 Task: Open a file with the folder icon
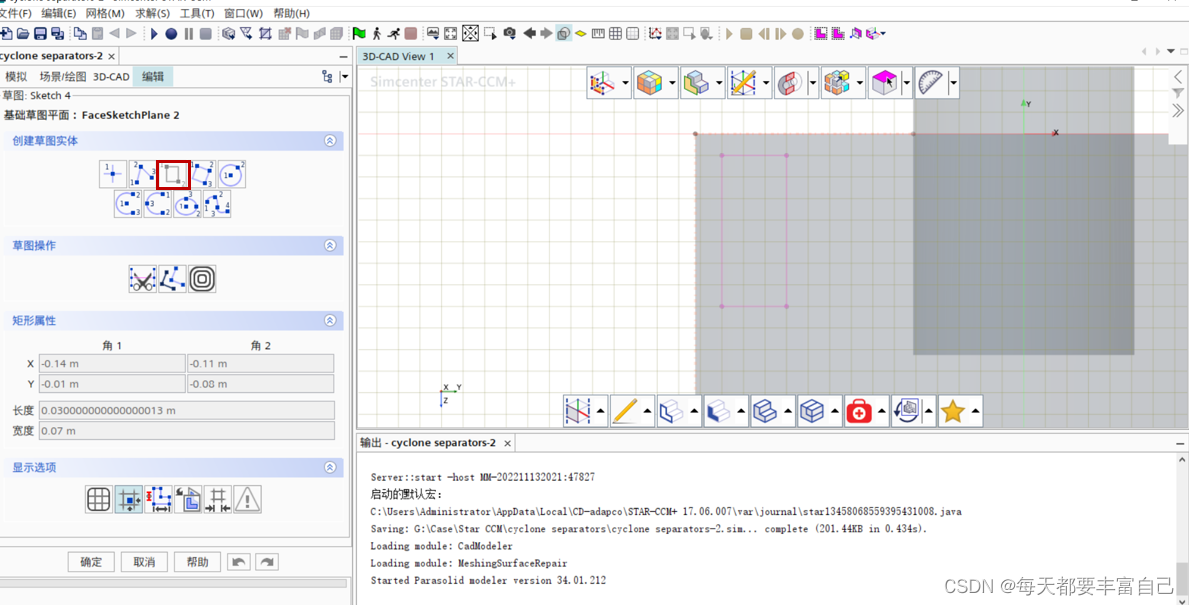pos(23,33)
